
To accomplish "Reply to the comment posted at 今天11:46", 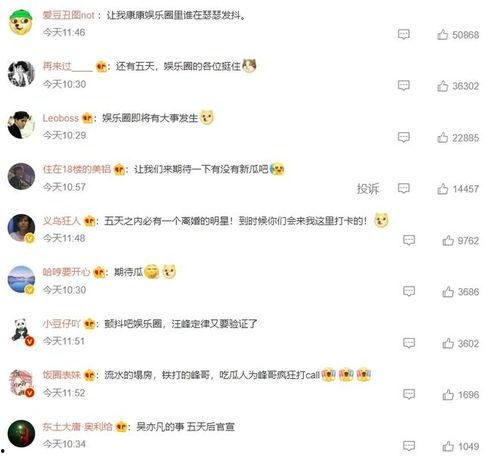I will pos(404,34).
